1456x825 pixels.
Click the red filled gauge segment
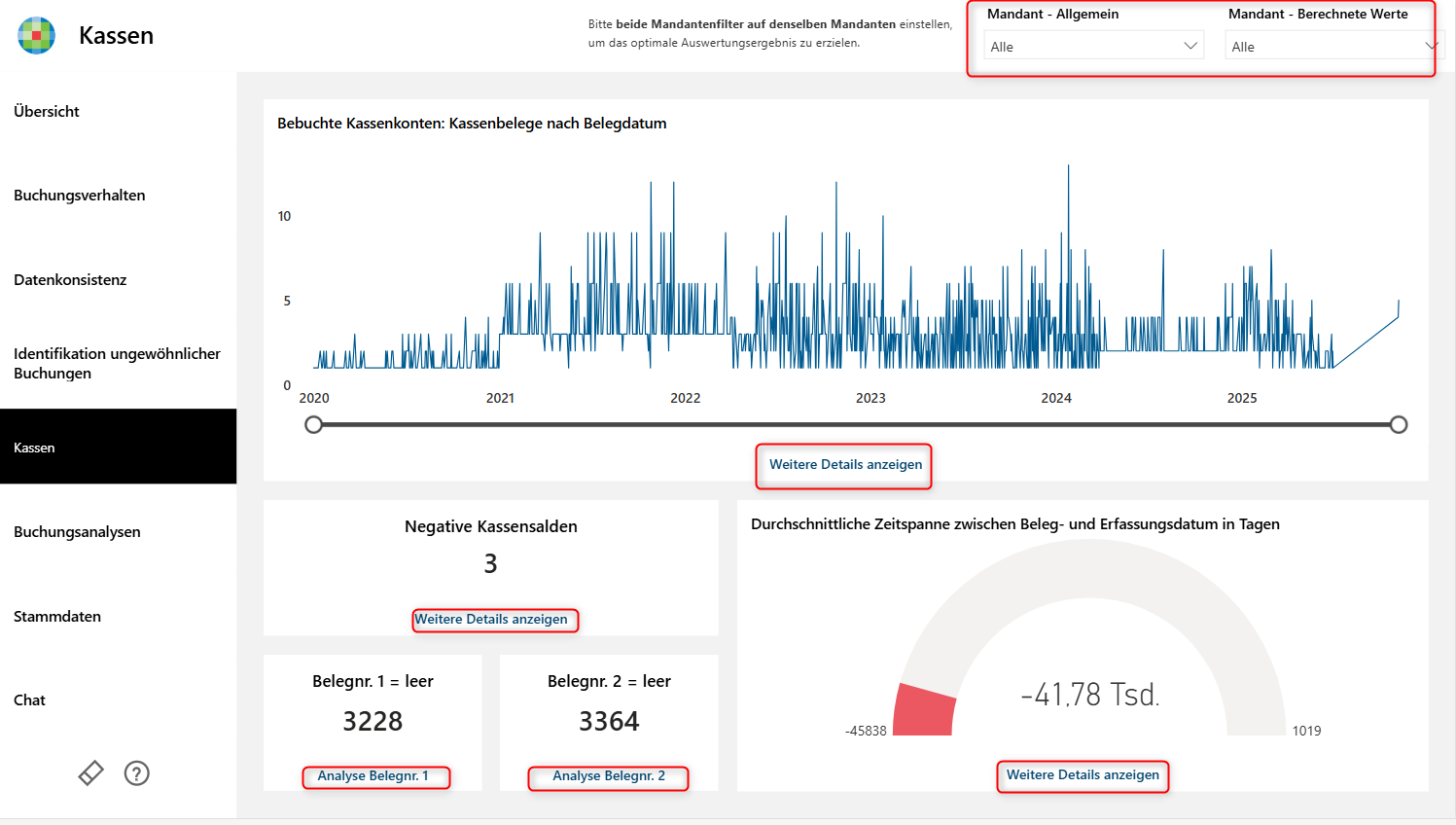[924, 710]
